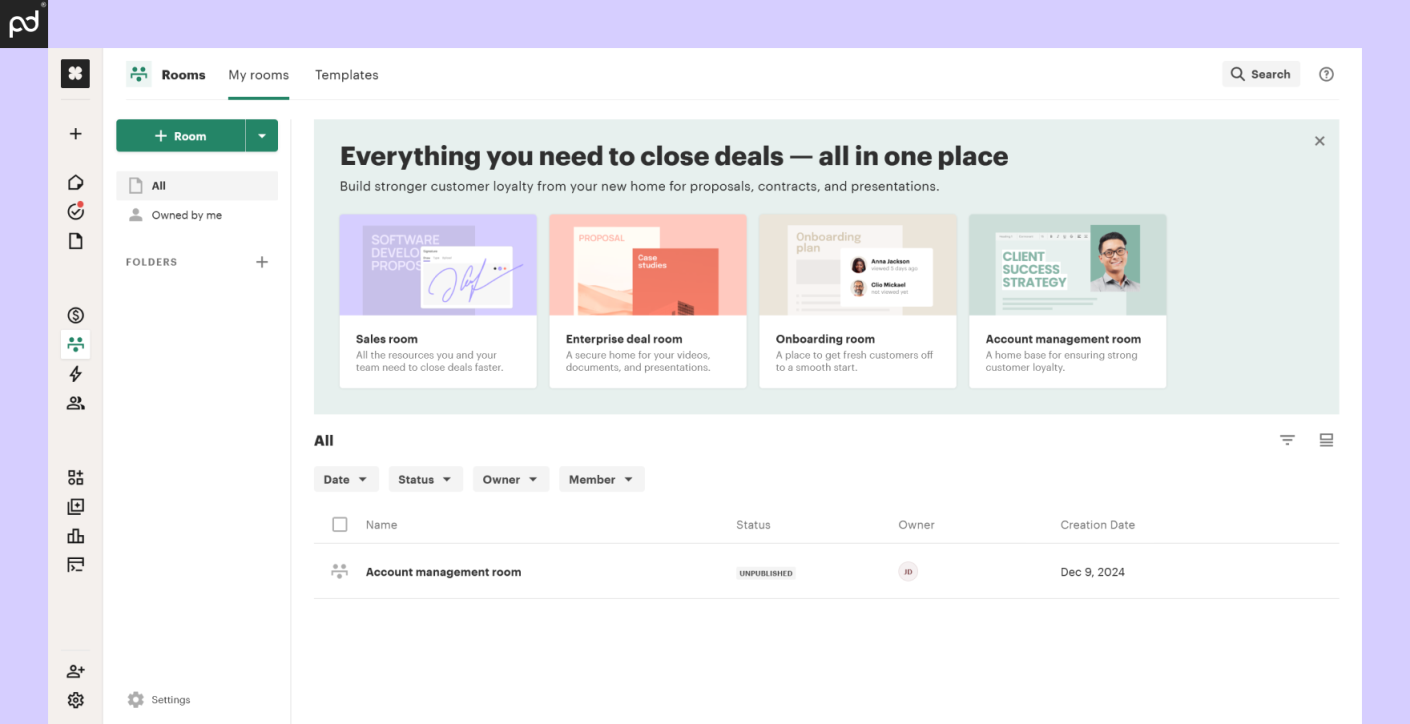
Task: Switch list layout with view toggle icon
Action: pos(1326,440)
